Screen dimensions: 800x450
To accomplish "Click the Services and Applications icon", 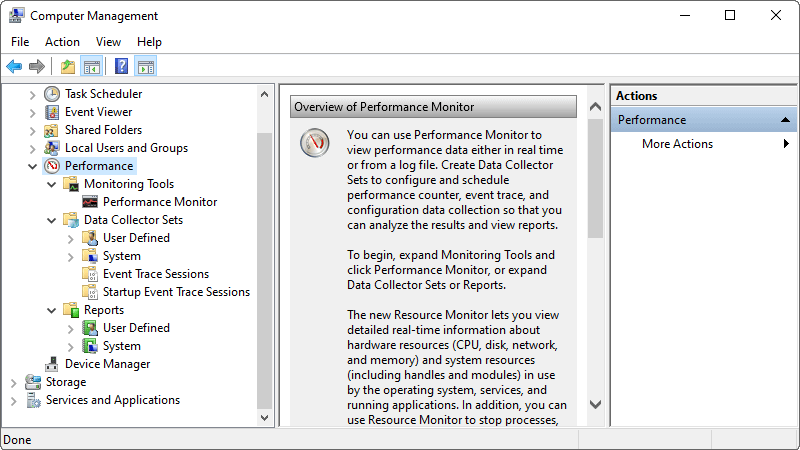I will click(x=33, y=400).
